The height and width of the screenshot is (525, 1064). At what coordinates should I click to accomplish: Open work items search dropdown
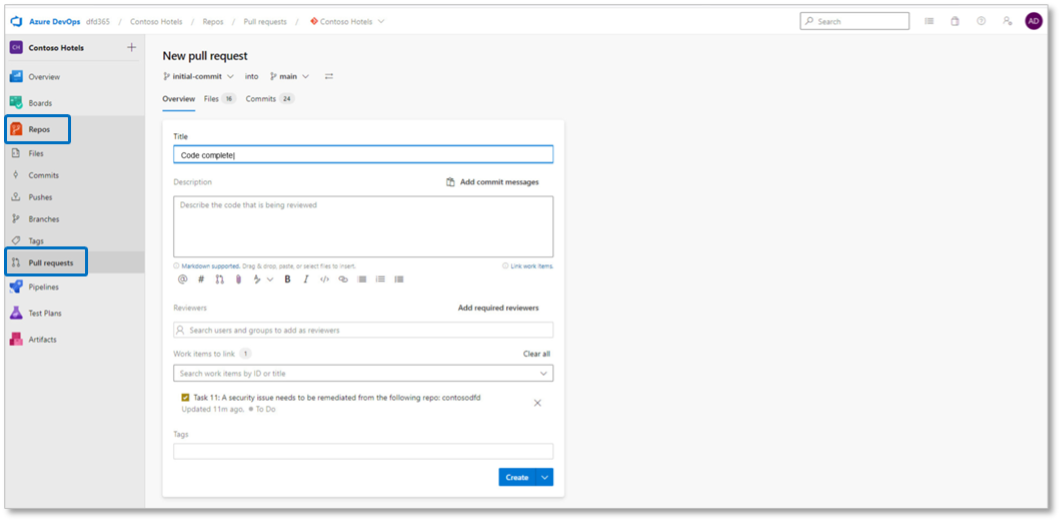click(x=543, y=373)
